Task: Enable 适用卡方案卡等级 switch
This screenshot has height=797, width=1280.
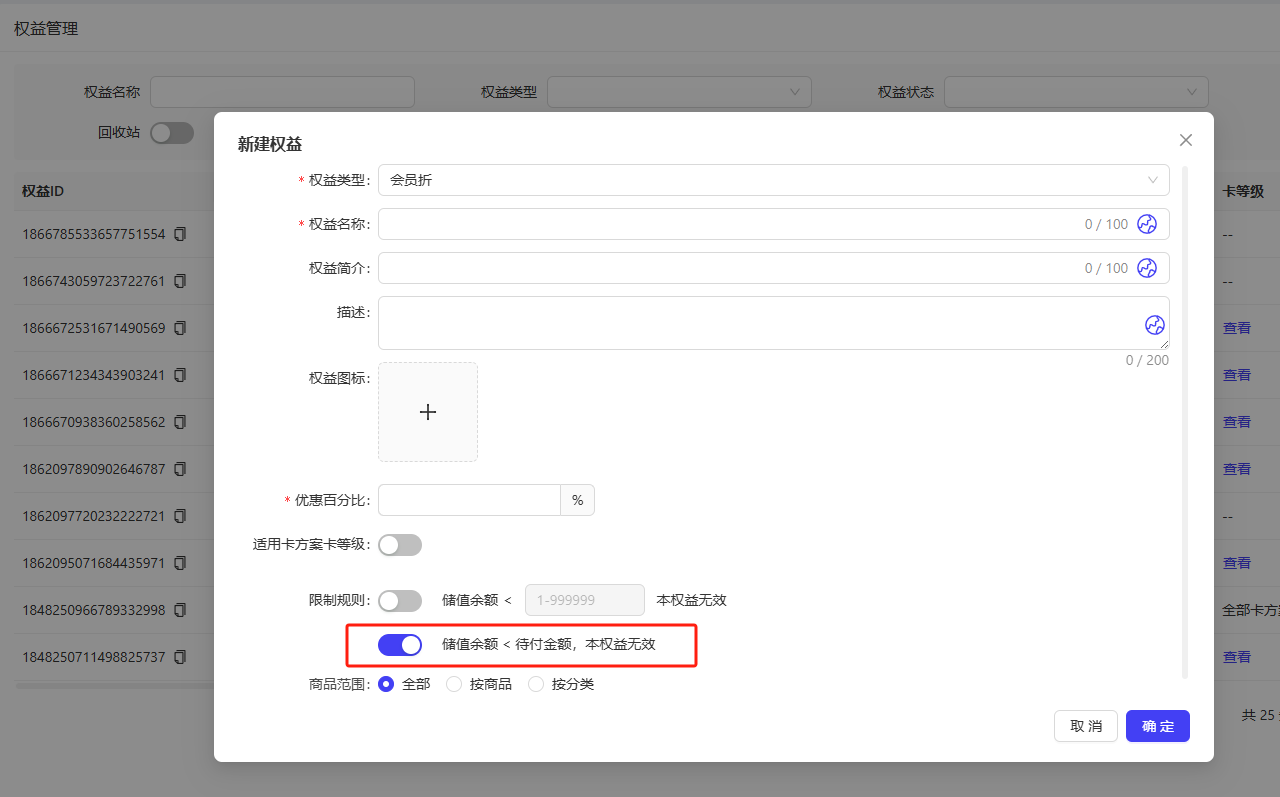Action: [400, 545]
